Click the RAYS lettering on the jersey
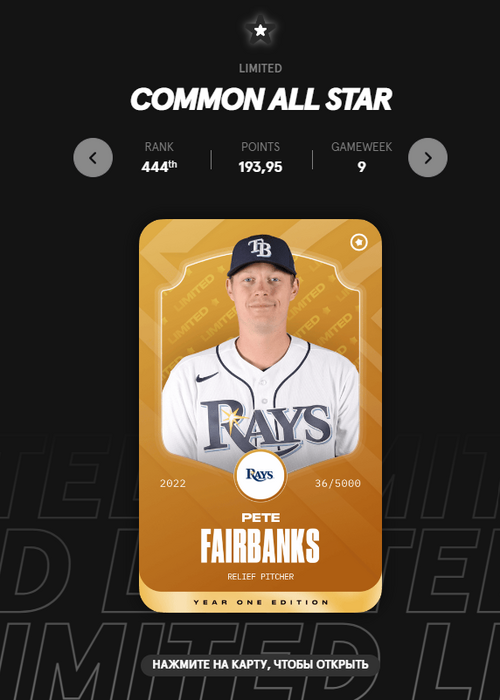 266,425
